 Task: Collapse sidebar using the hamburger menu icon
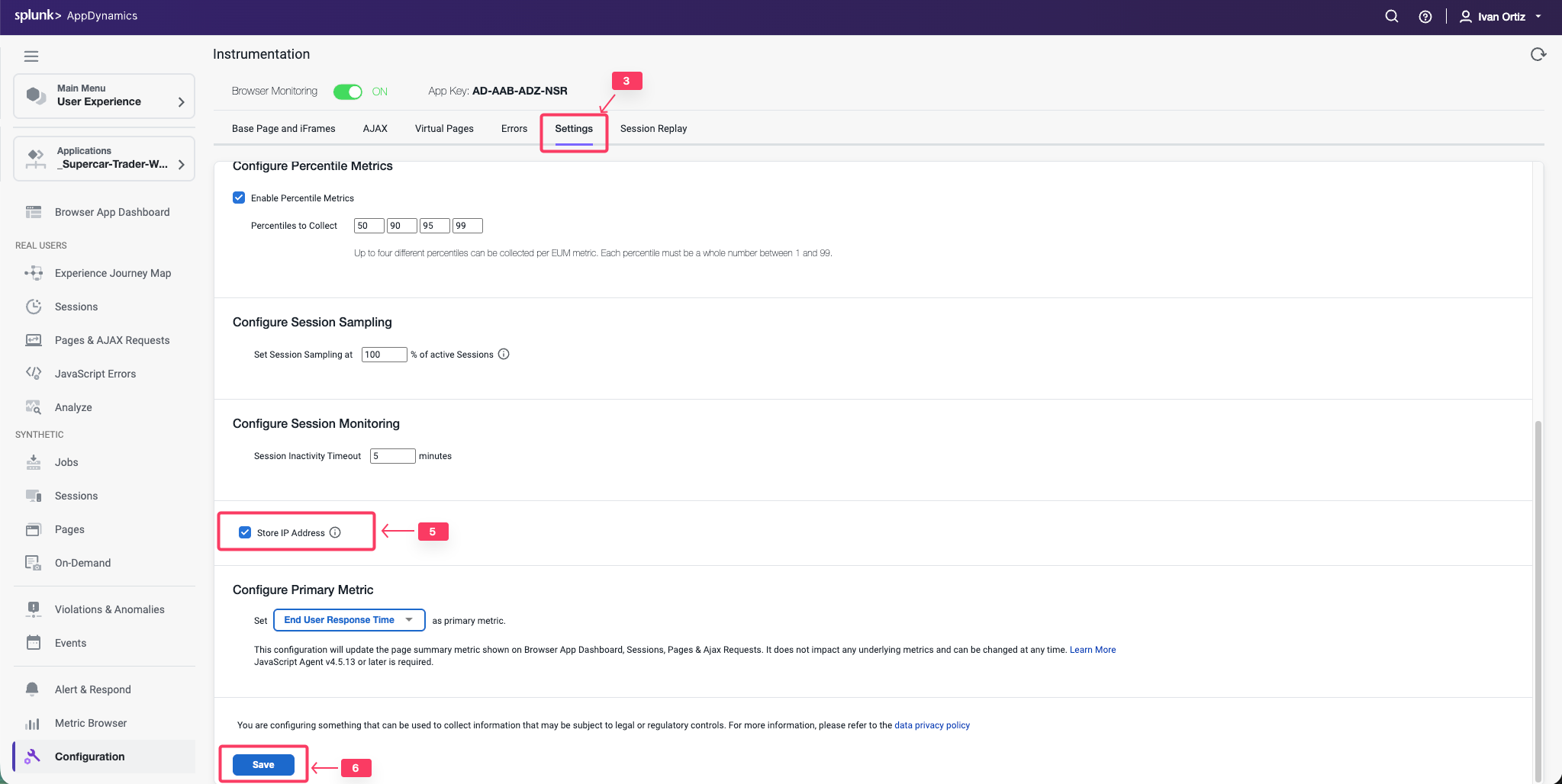(31, 56)
